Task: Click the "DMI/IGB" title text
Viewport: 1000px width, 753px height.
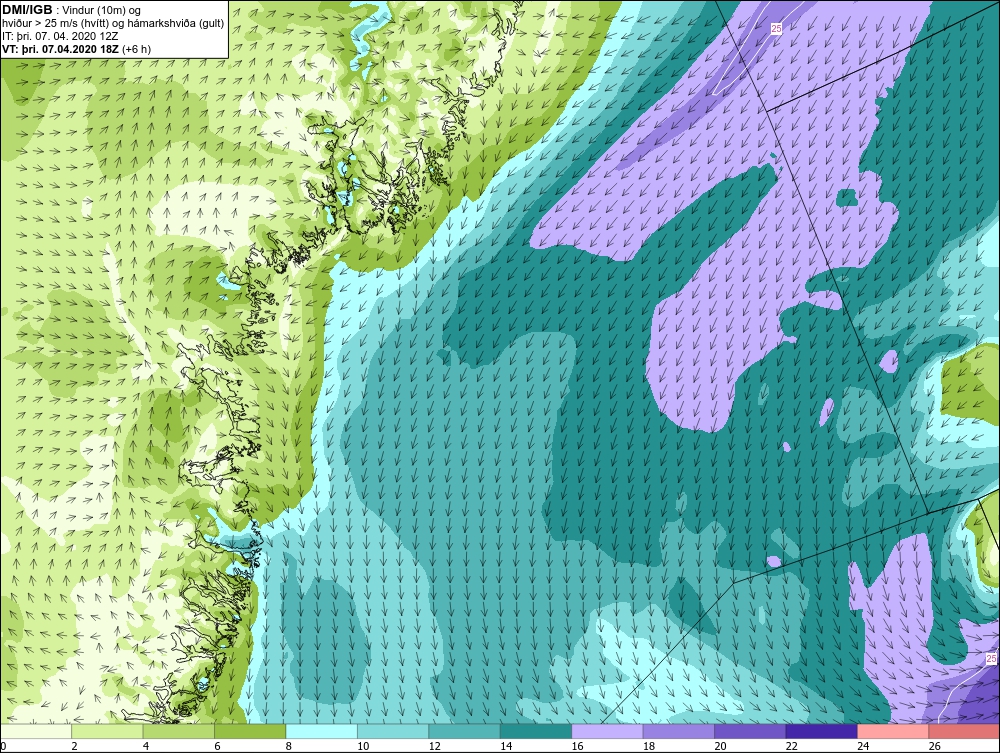Action: [27, 10]
